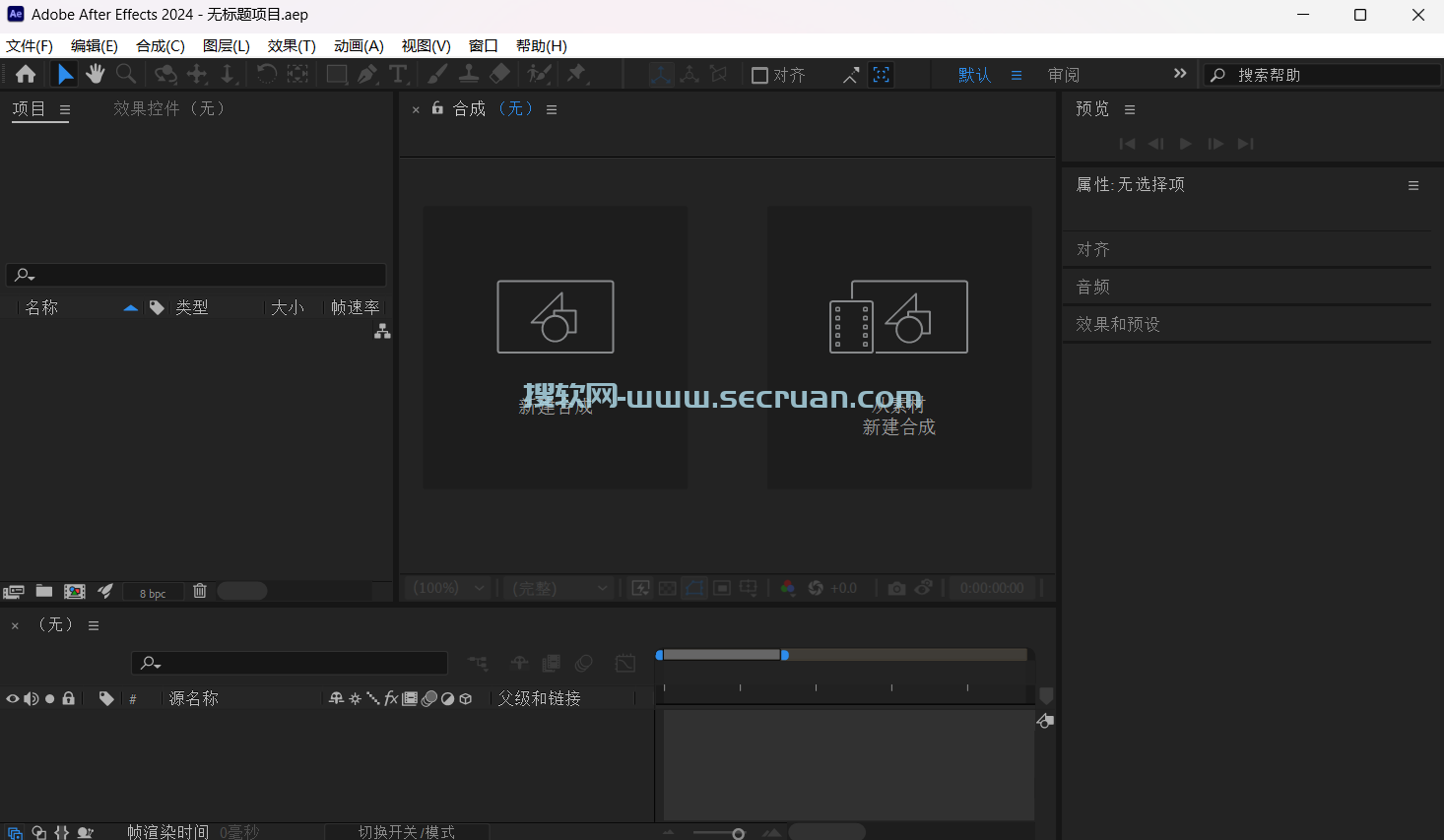The image size is (1444, 840).
Task: Expand workspace overflow double chevron
Action: click(x=1180, y=74)
